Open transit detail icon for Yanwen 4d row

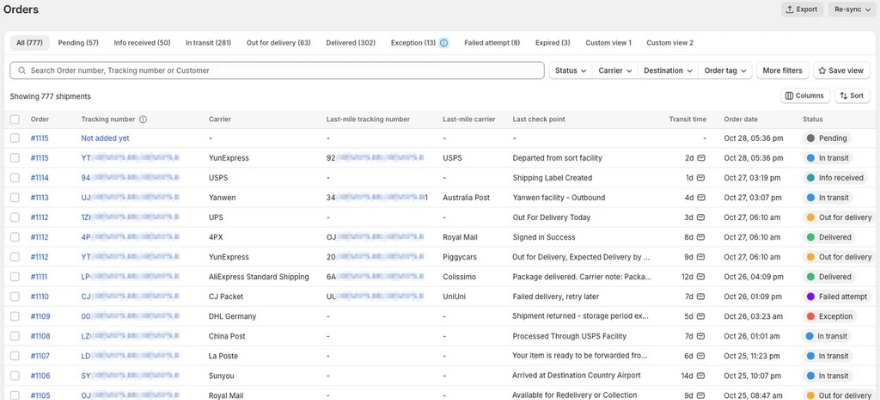pyautogui.click(x=701, y=197)
